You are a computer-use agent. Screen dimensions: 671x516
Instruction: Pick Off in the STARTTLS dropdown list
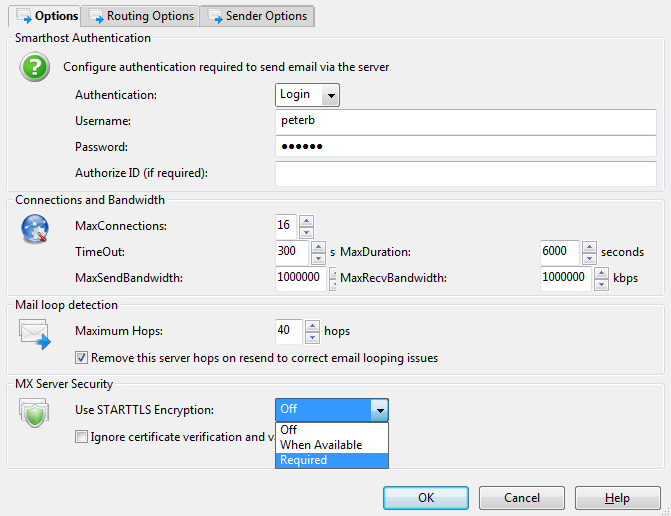click(x=331, y=430)
